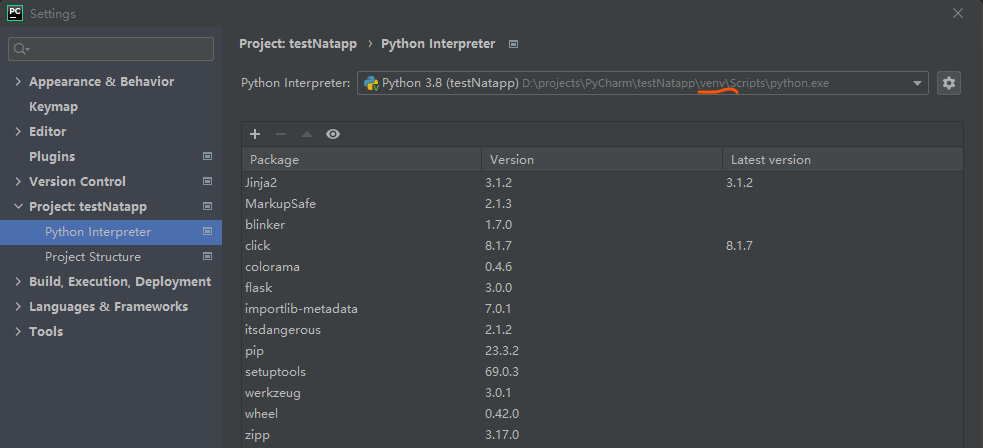983x448 pixels.
Task: Open the Python Interpreter dropdown
Action: [917, 83]
